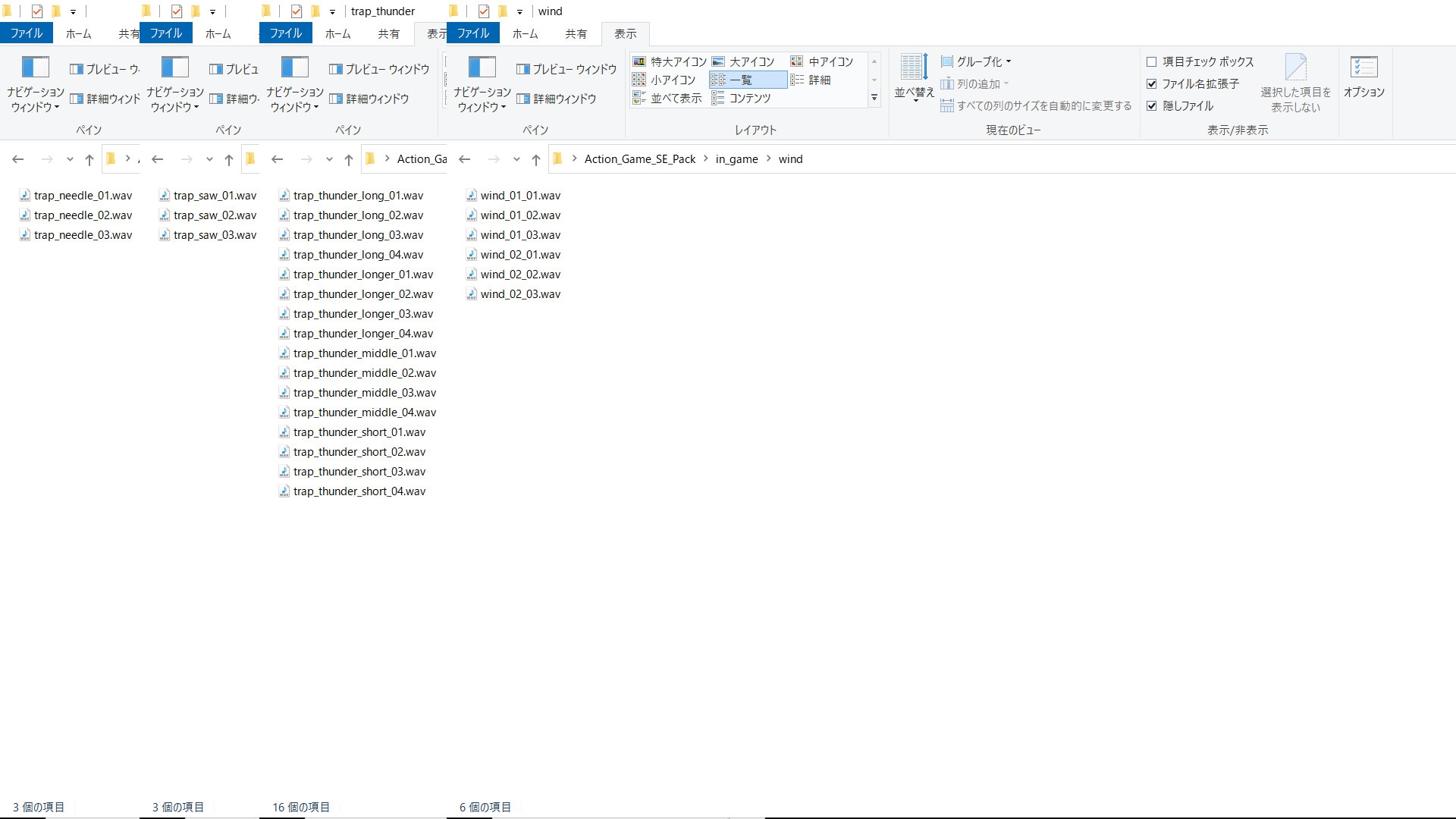Choose the List (一覧) layout

pos(748,80)
